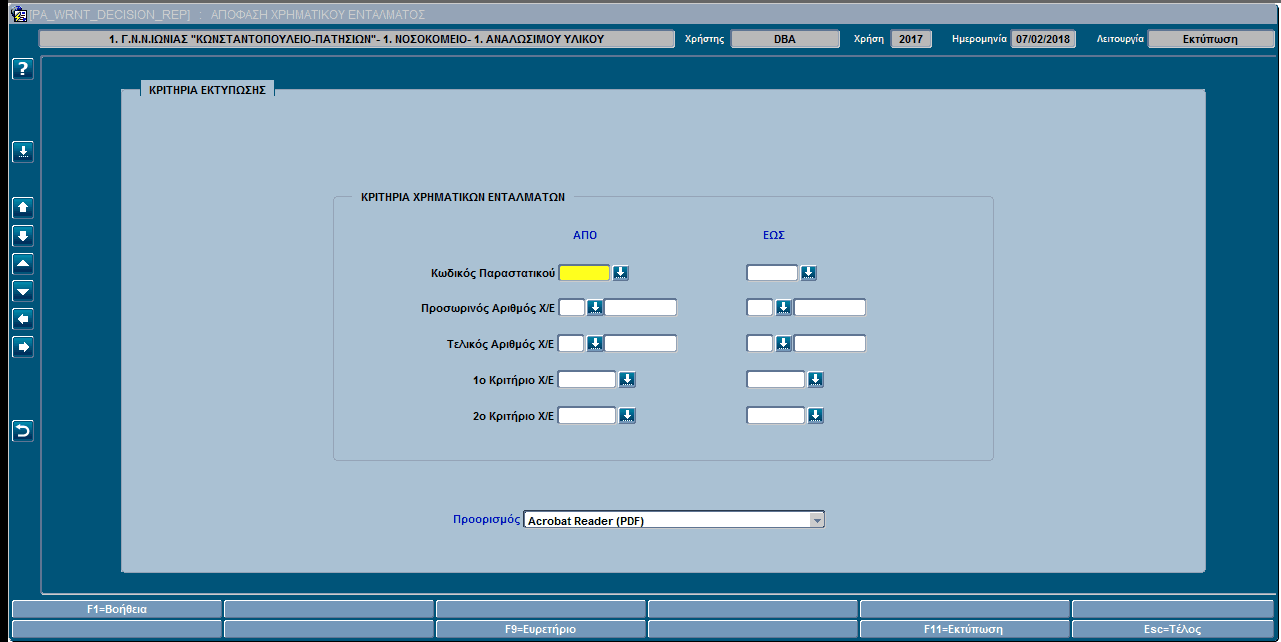
Task: Click the sidebar down-arrow-to-line list icon
Action: pyautogui.click(x=23, y=152)
